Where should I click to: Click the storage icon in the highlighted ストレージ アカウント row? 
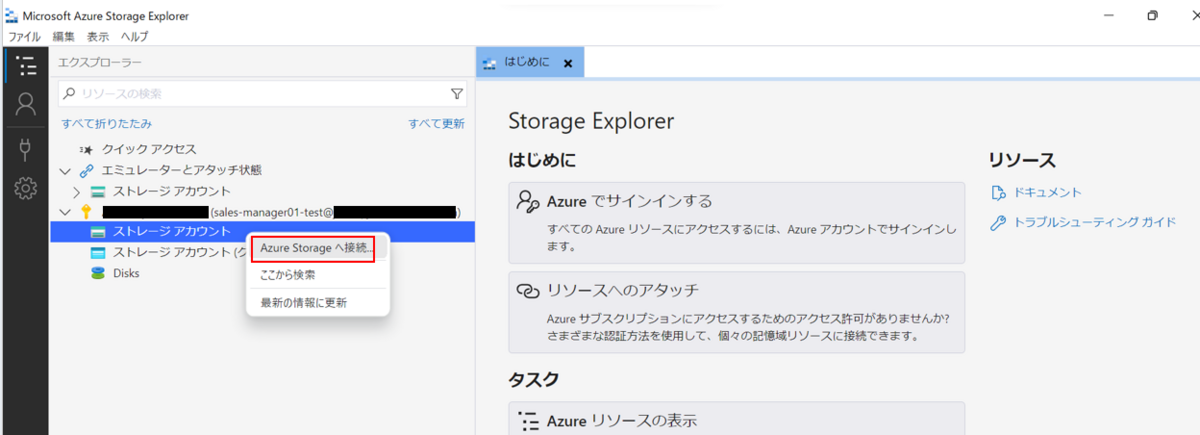click(98, 232)
